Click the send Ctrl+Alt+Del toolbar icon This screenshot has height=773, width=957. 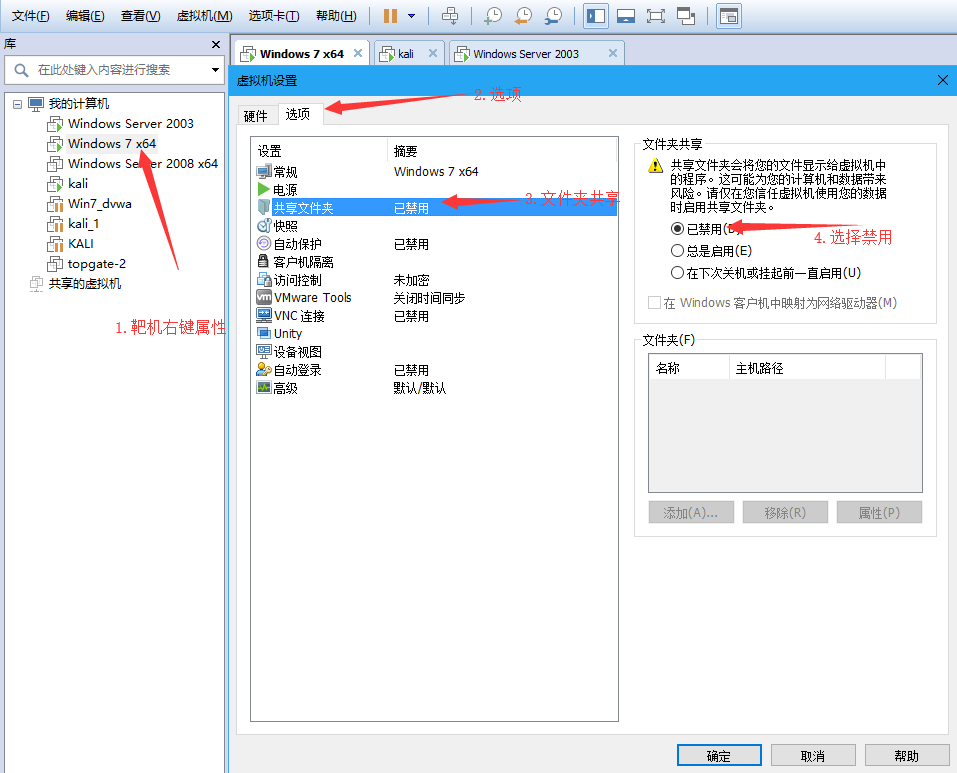[450, 16]
